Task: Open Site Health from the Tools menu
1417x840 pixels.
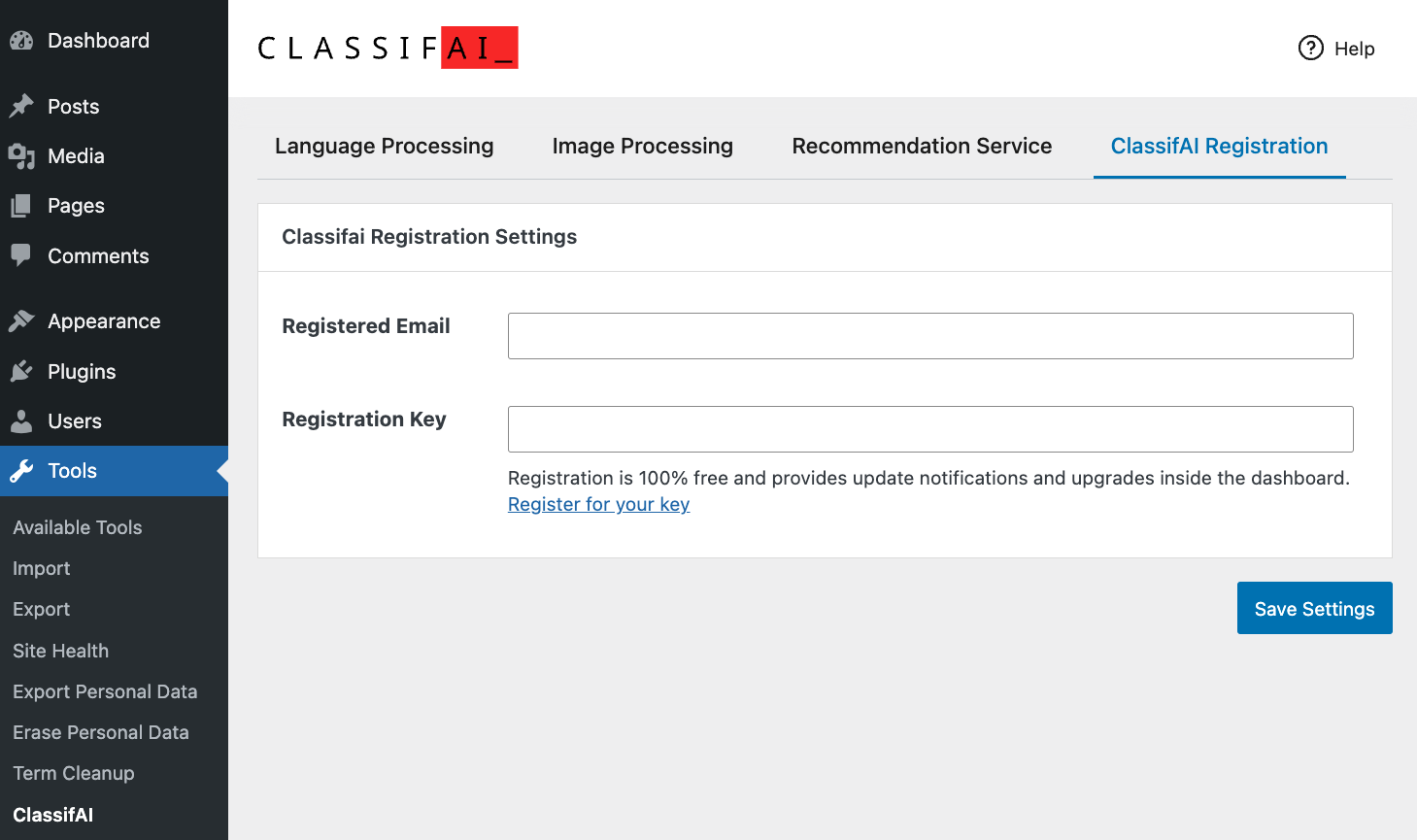Action: pyautogui.click(x=60, y=651)
